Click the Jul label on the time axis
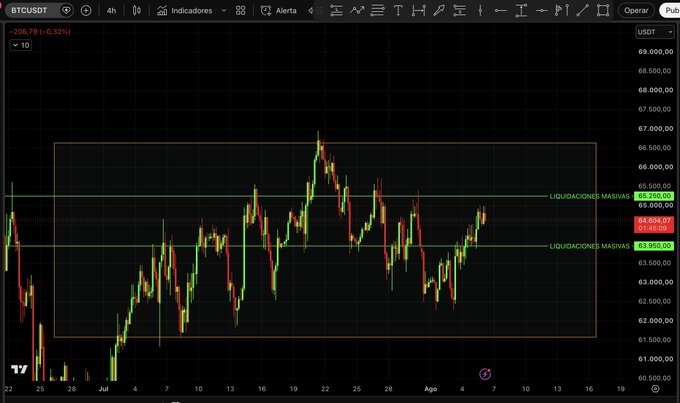Screen dimensions: 680x403 click(x=103, y=389)
